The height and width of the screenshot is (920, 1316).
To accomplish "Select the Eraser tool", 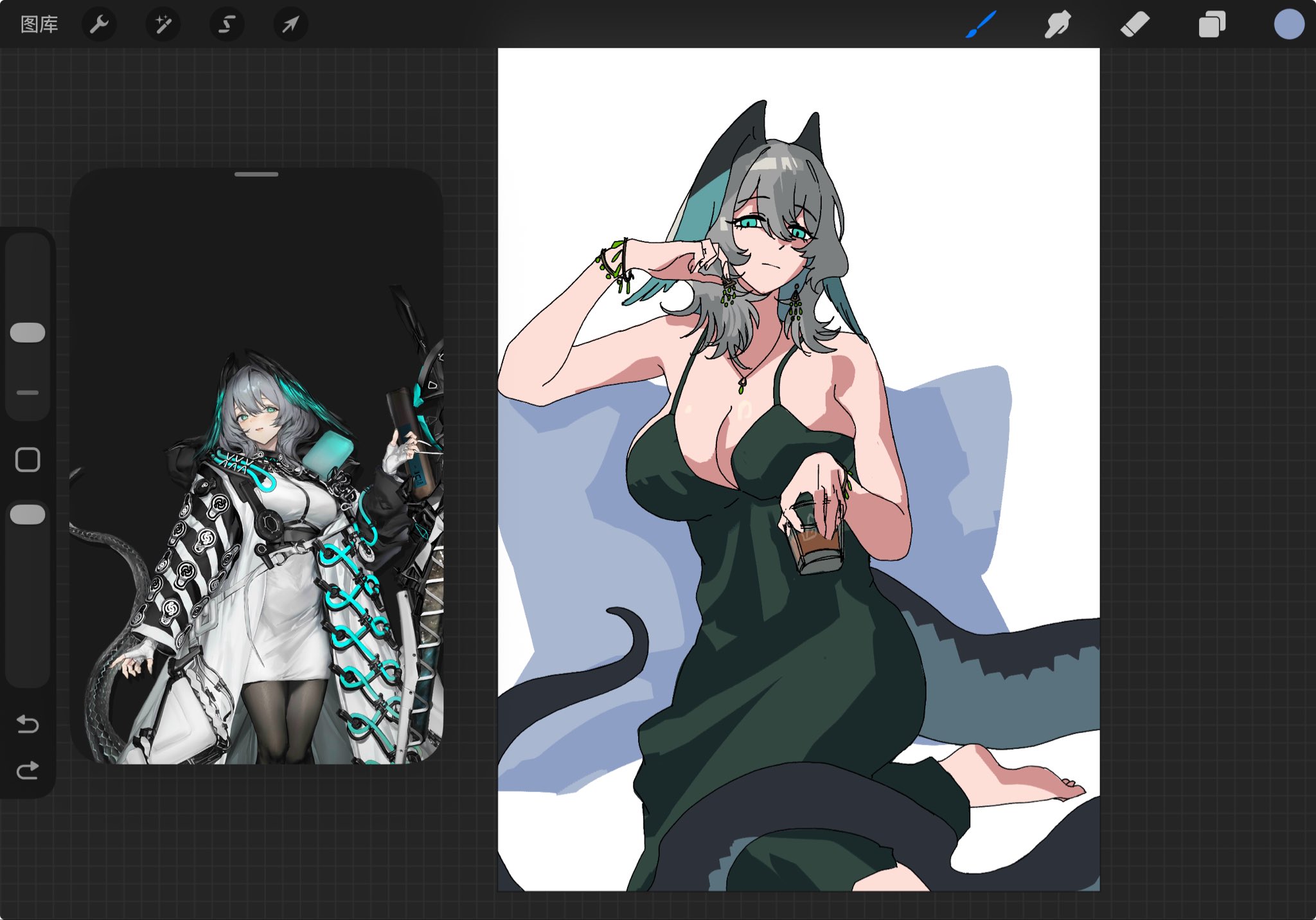I will [1134, 24].
